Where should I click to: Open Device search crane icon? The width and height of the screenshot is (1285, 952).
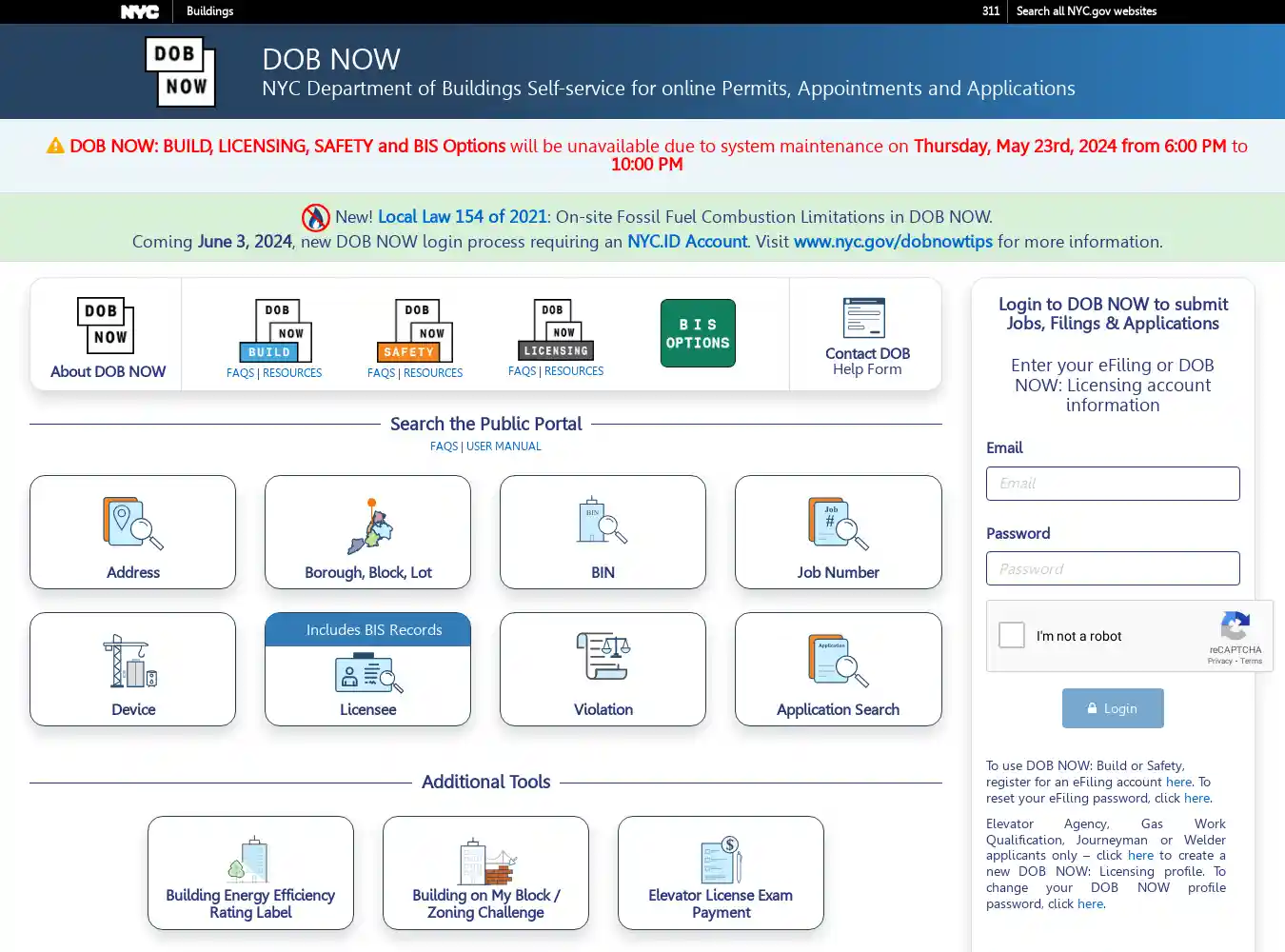pos(130,662)
